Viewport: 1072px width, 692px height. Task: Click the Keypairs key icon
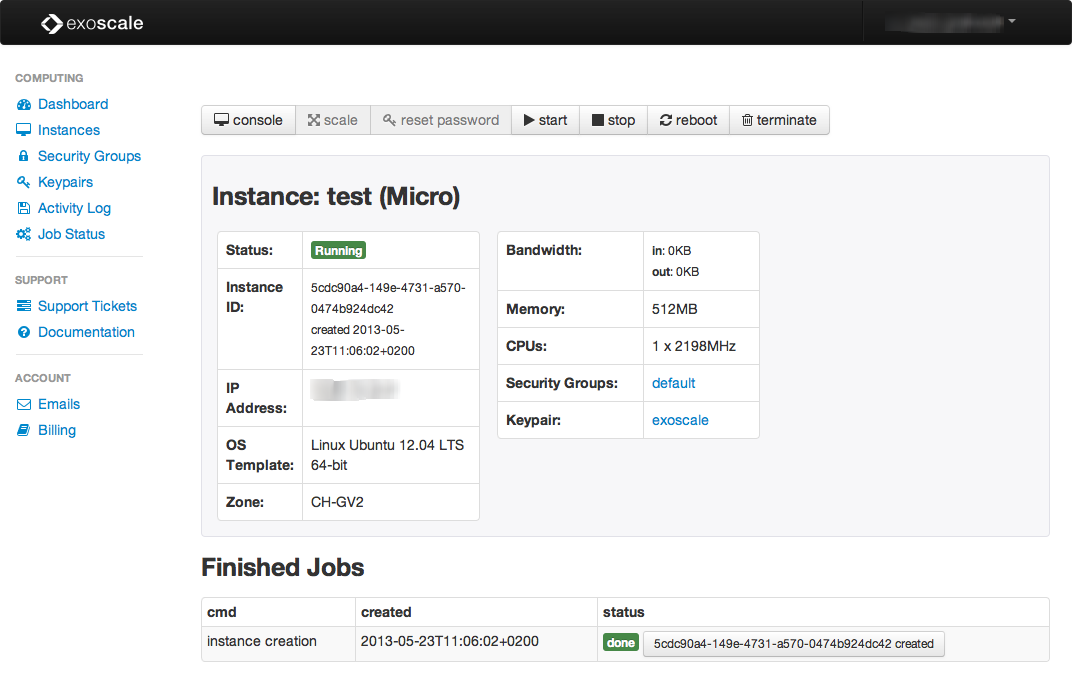tap(23, 183)
